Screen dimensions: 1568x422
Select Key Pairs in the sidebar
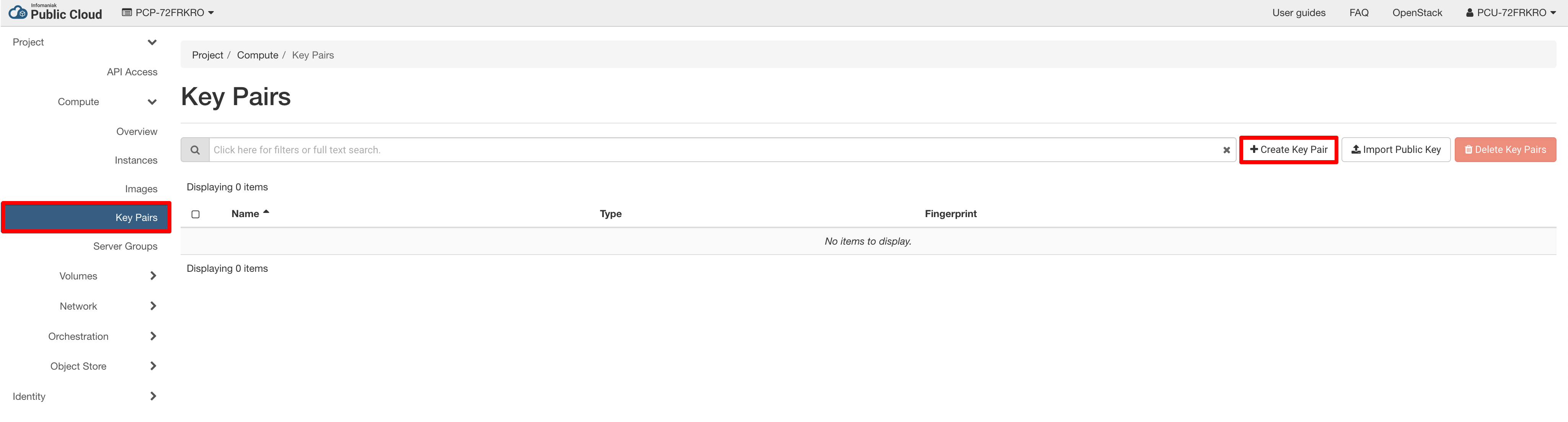pyautogui.click(x=86, y=217)
